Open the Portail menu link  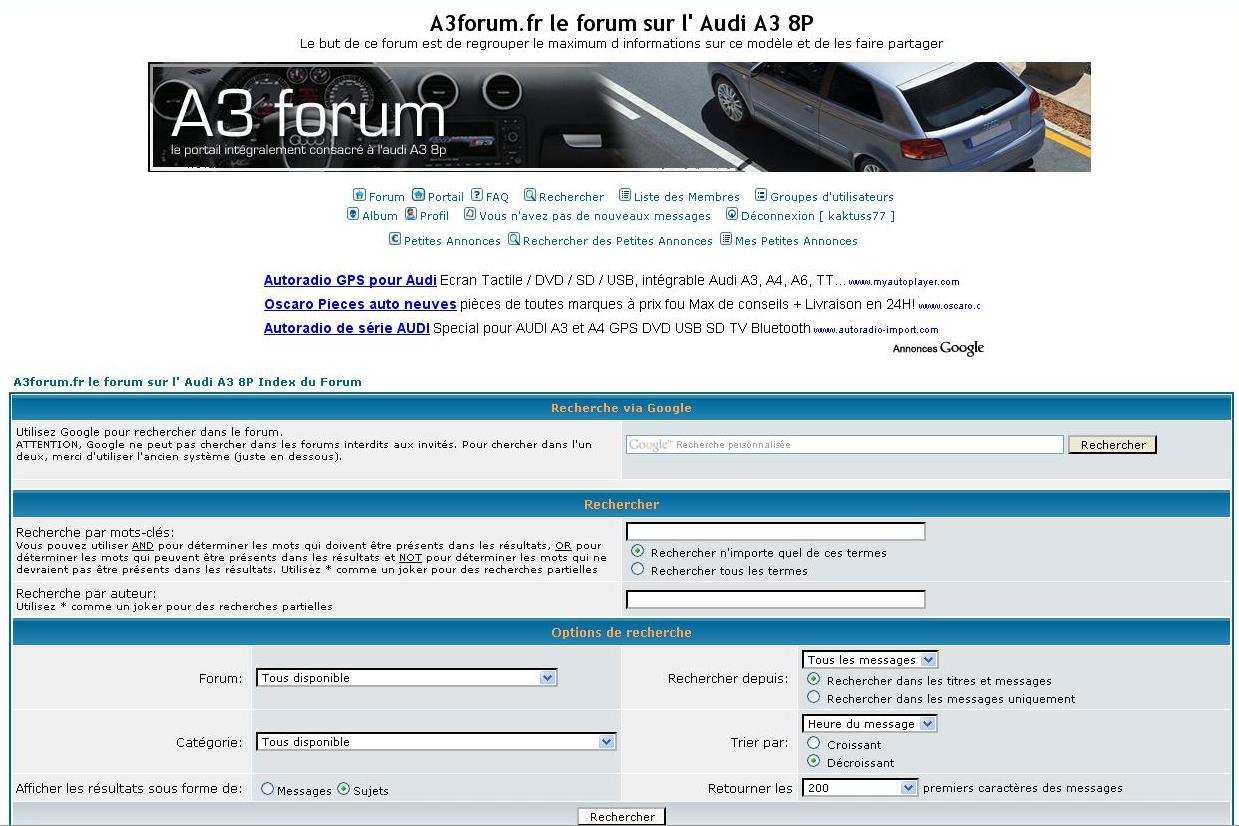(446, 197)
